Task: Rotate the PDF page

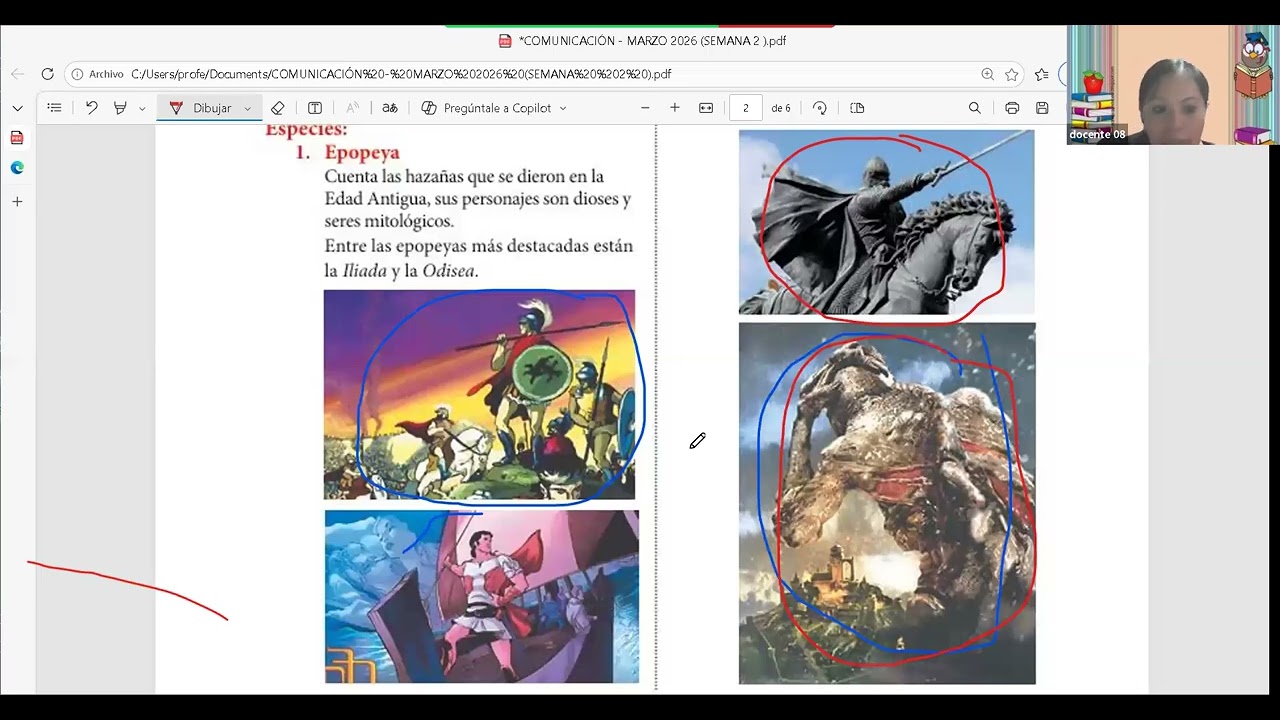Action: click(820, 108)
